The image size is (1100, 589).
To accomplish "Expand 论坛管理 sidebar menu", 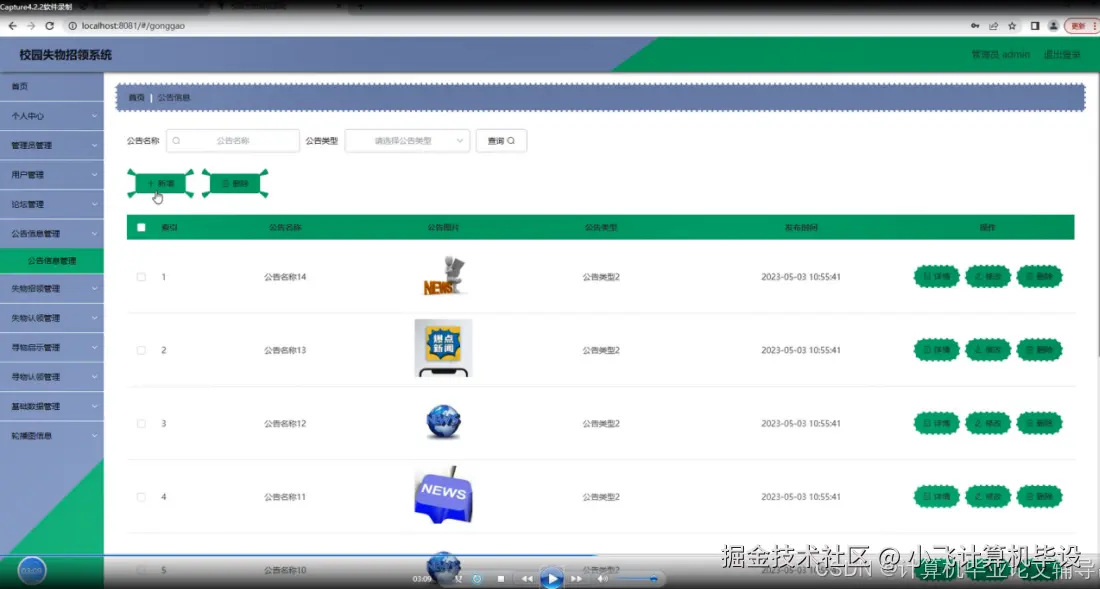I will [x=52, y=204].
